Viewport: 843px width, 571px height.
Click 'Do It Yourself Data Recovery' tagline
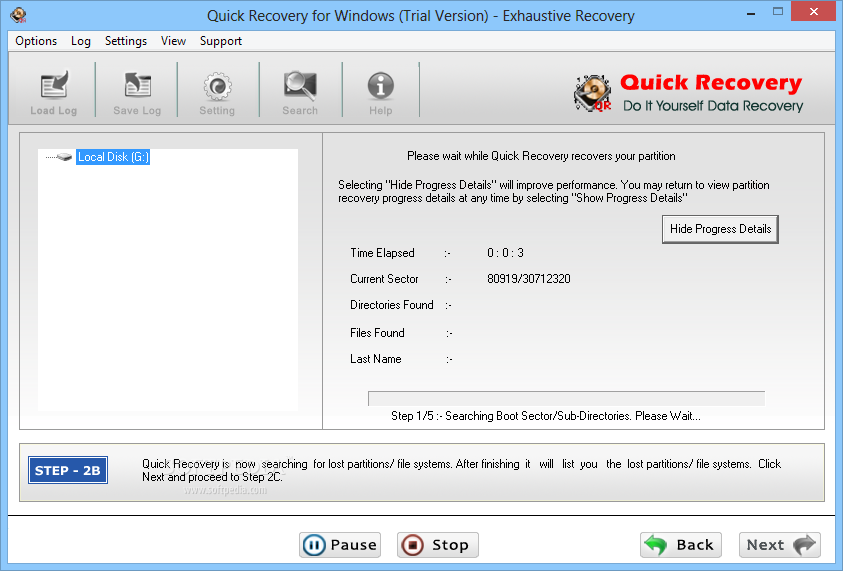coord(713,105)
